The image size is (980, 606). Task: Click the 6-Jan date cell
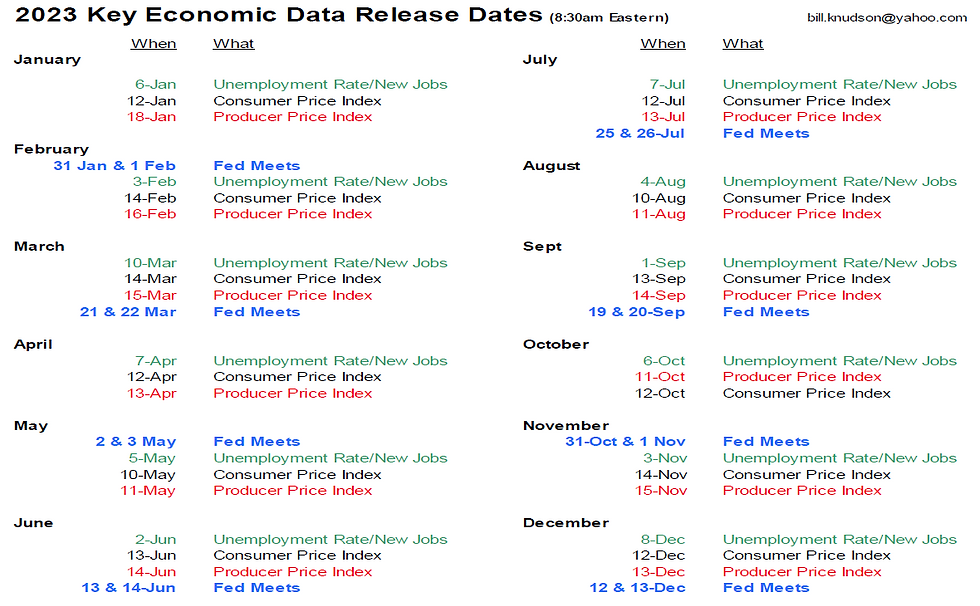(x=156, y=84)
